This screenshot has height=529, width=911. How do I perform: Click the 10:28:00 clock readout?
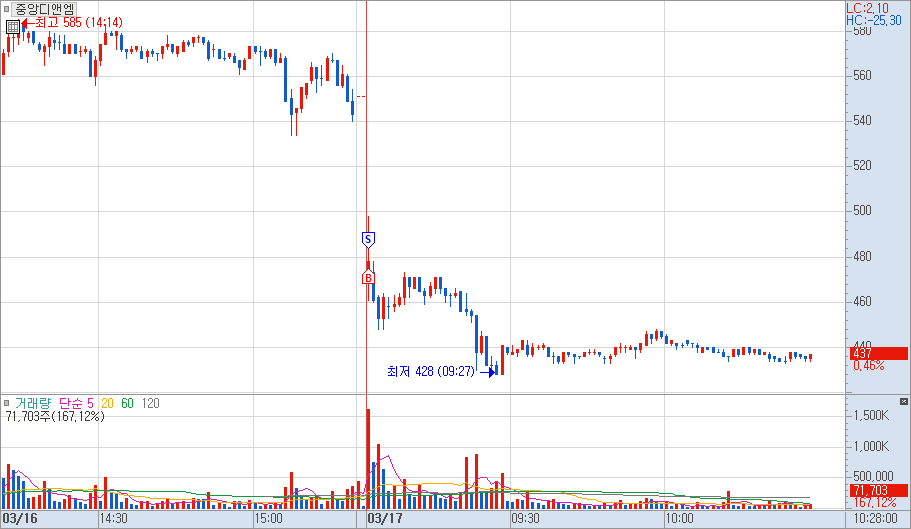pyautogui.click(x=876, y=518)
